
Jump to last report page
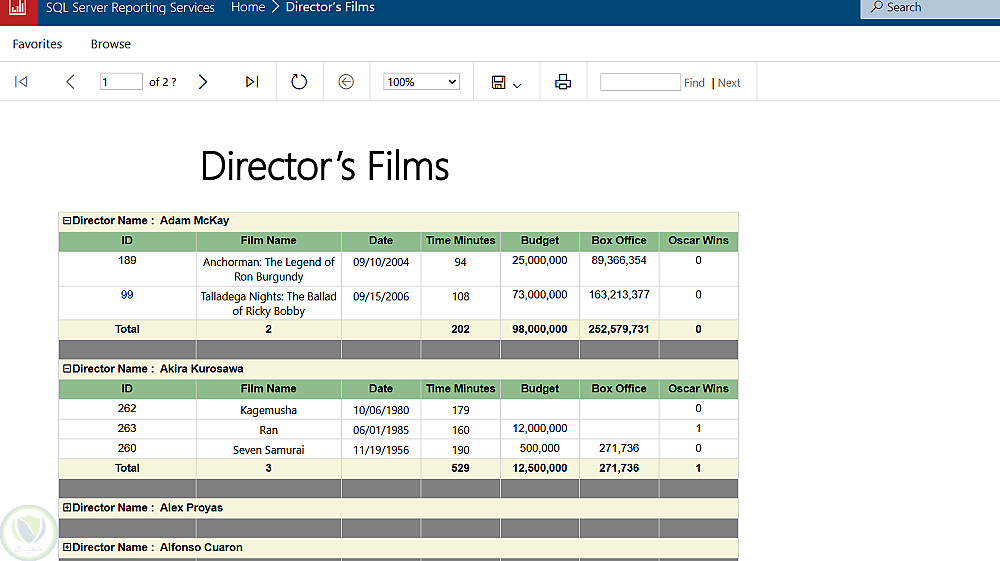(252, 82)
